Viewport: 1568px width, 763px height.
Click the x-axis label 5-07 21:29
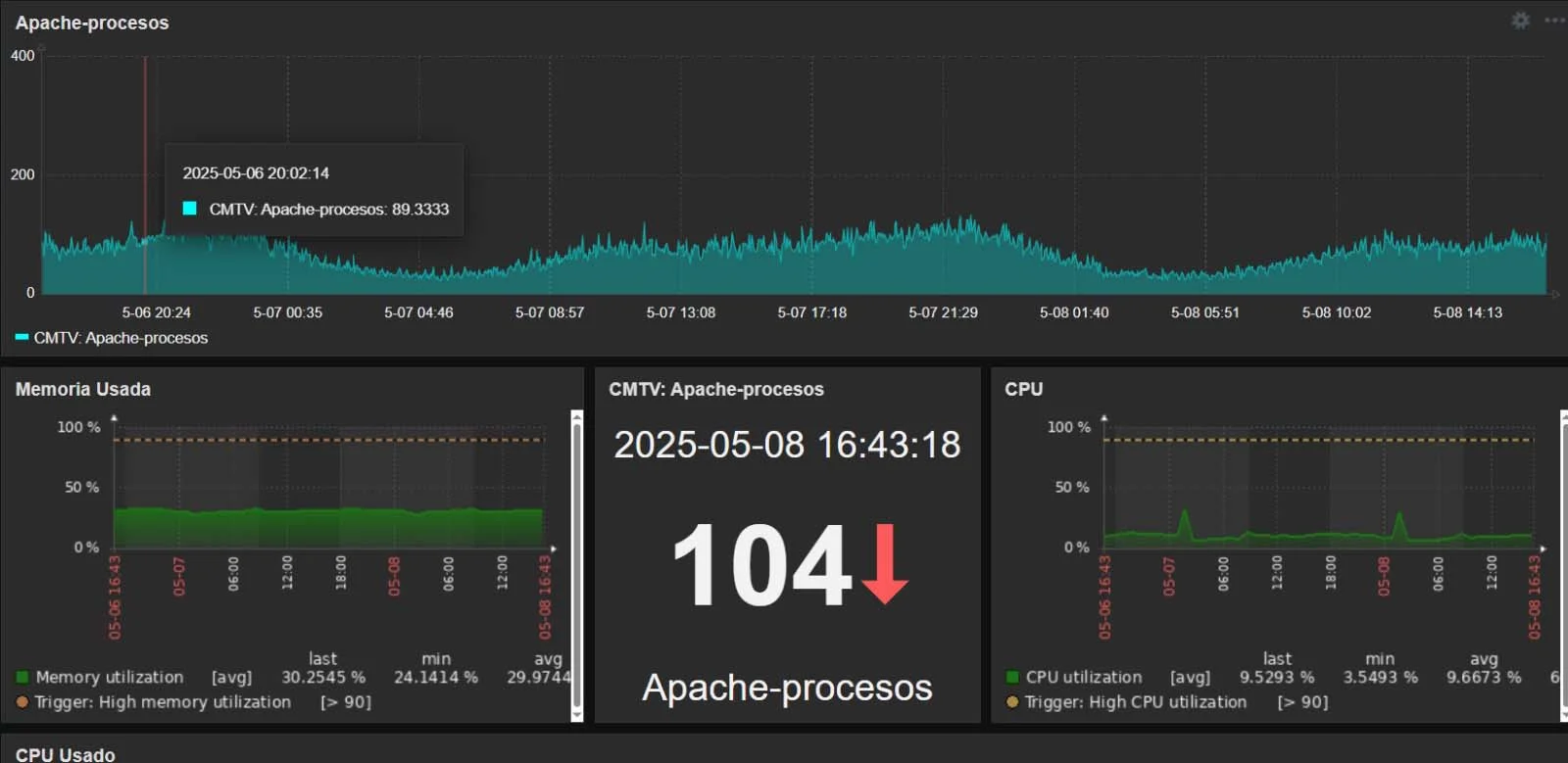[943, 312]
